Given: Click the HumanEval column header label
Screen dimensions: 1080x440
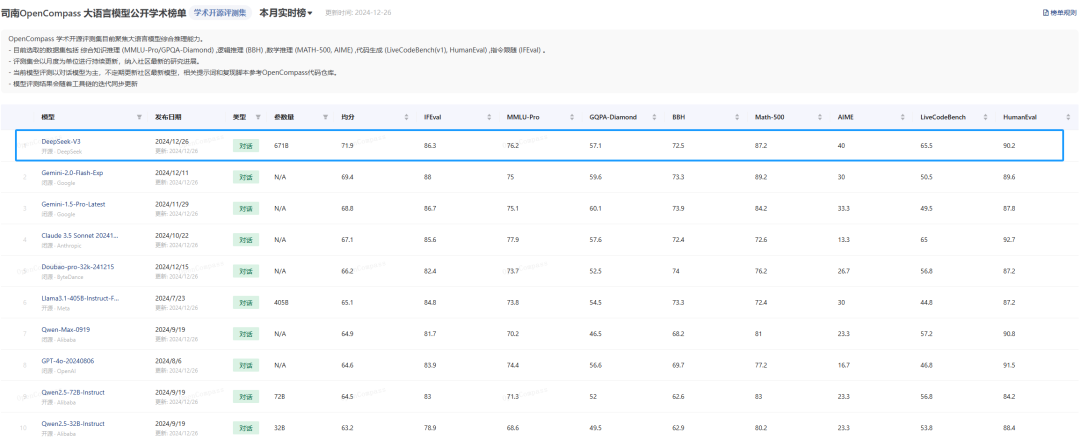Looking at the screenshot, I should (1018, 117).
